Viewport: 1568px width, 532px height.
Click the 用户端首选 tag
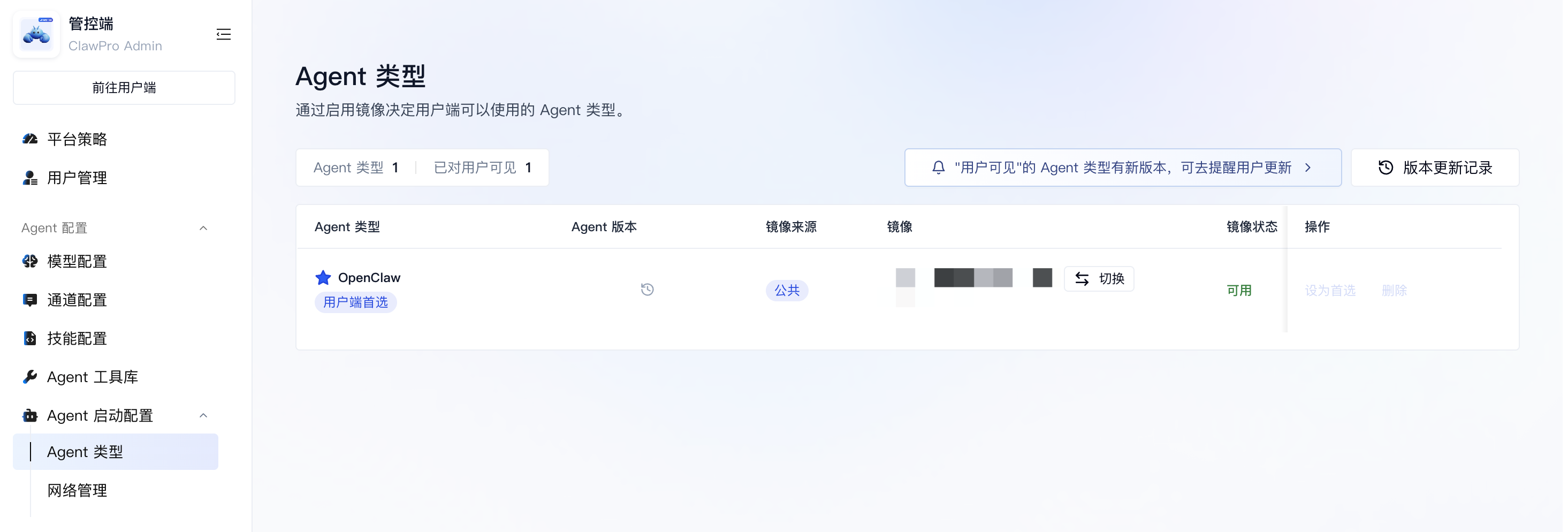355,302
